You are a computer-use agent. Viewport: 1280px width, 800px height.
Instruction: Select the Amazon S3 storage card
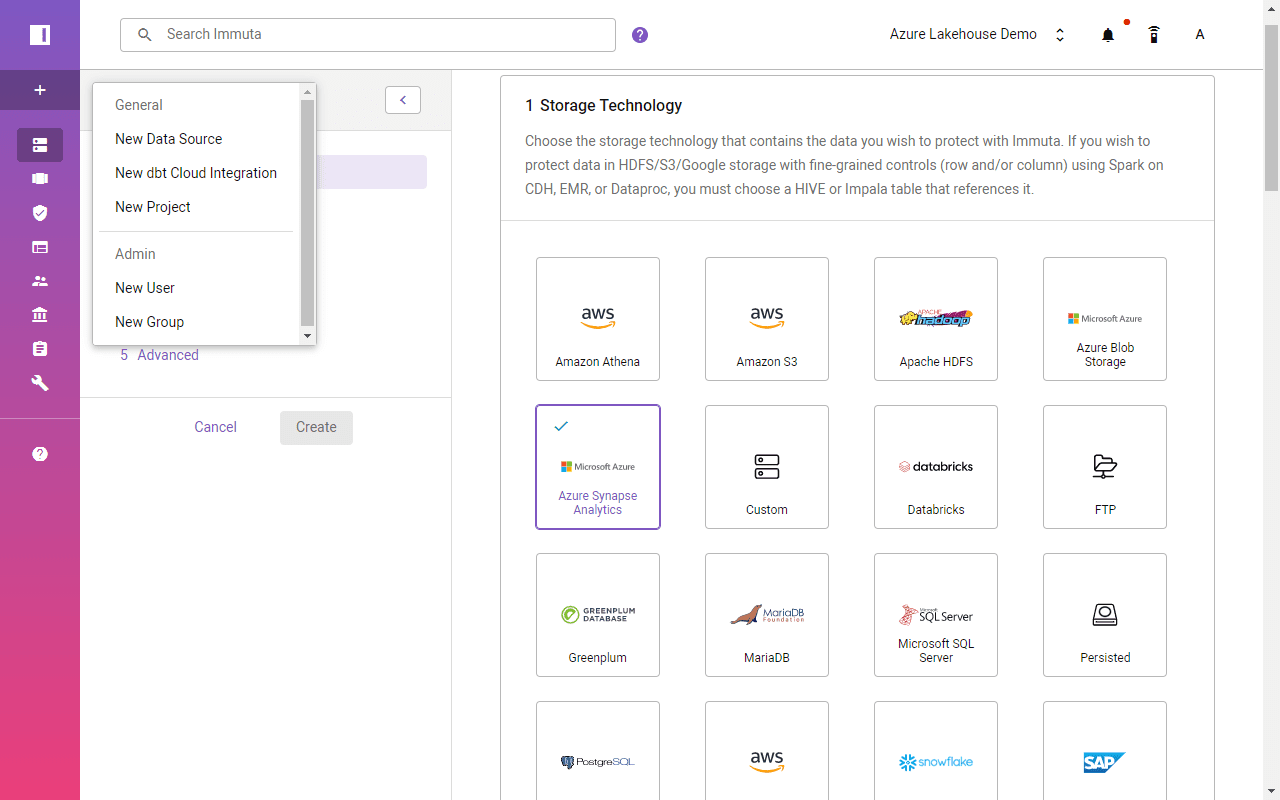click(767, 319)
